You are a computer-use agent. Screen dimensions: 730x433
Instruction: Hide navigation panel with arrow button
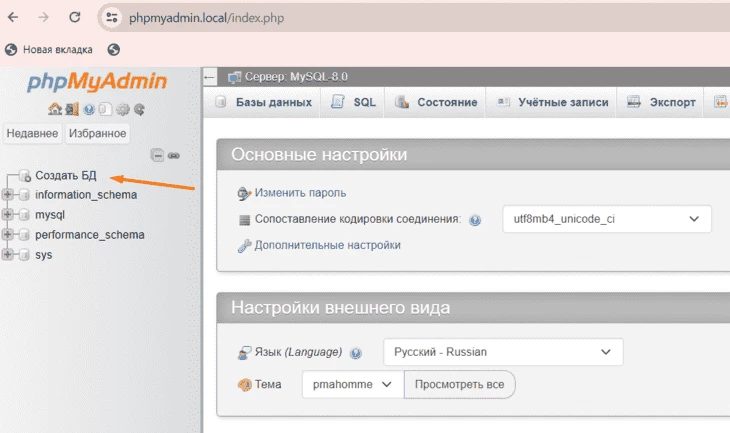(210, 77)
